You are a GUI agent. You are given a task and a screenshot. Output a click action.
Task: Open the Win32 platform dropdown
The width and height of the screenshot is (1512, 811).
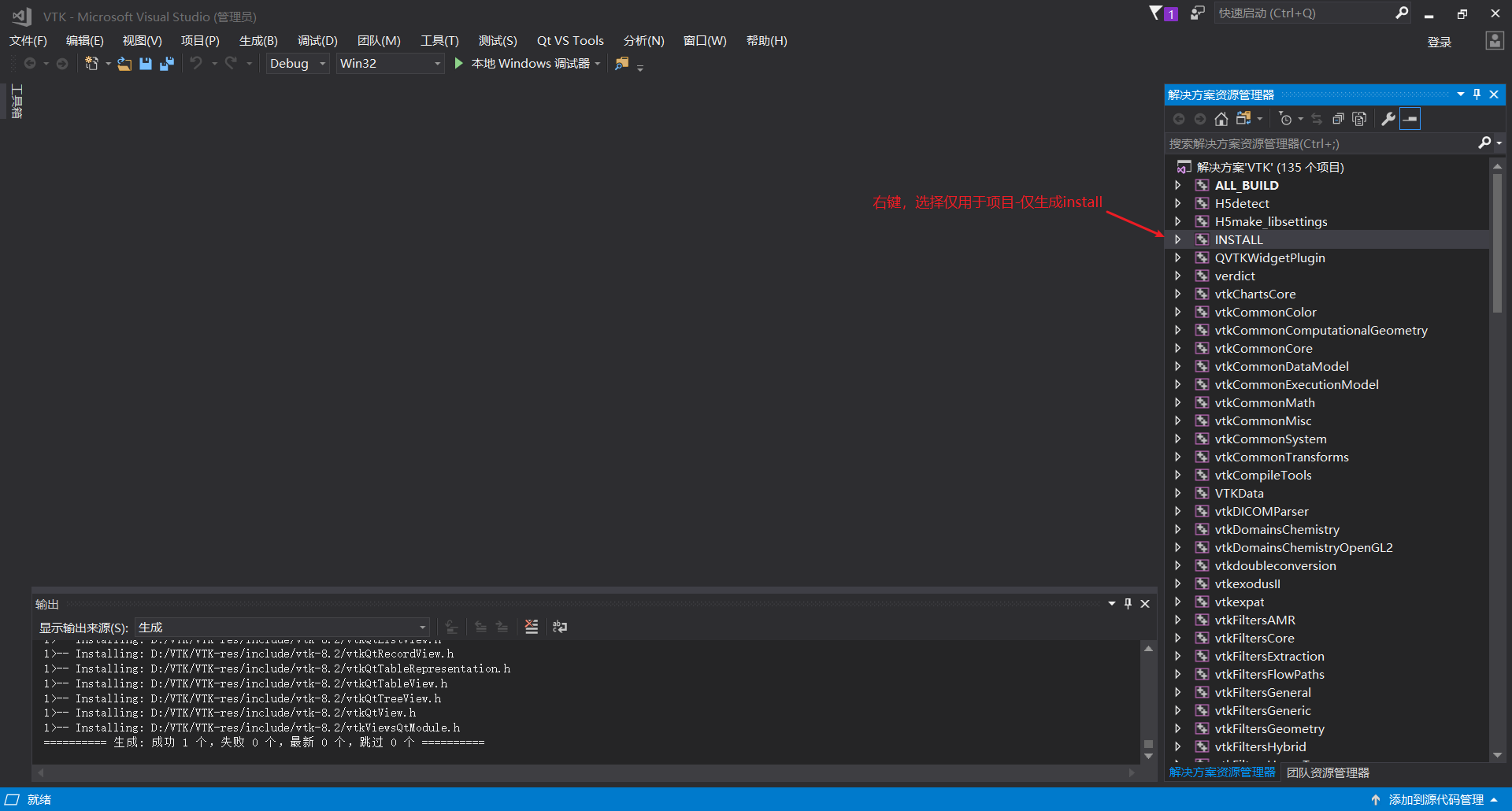437,63
